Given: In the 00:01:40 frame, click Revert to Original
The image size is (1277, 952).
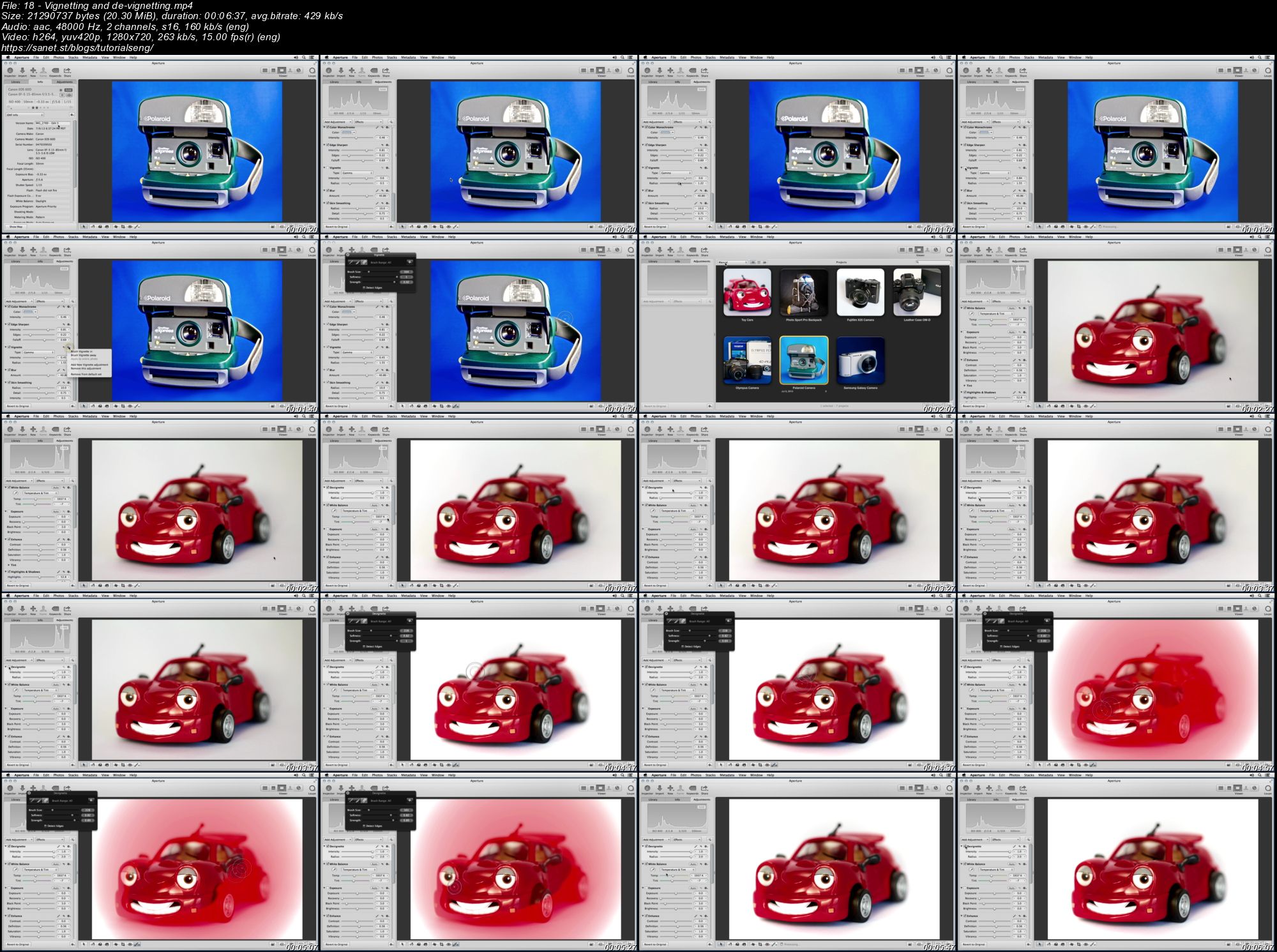Looking at the screenshot, I should 18,406.
